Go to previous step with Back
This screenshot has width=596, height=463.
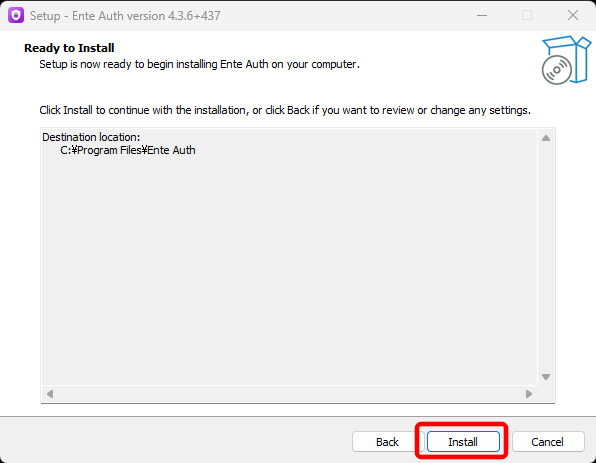[x=387, y=442]
